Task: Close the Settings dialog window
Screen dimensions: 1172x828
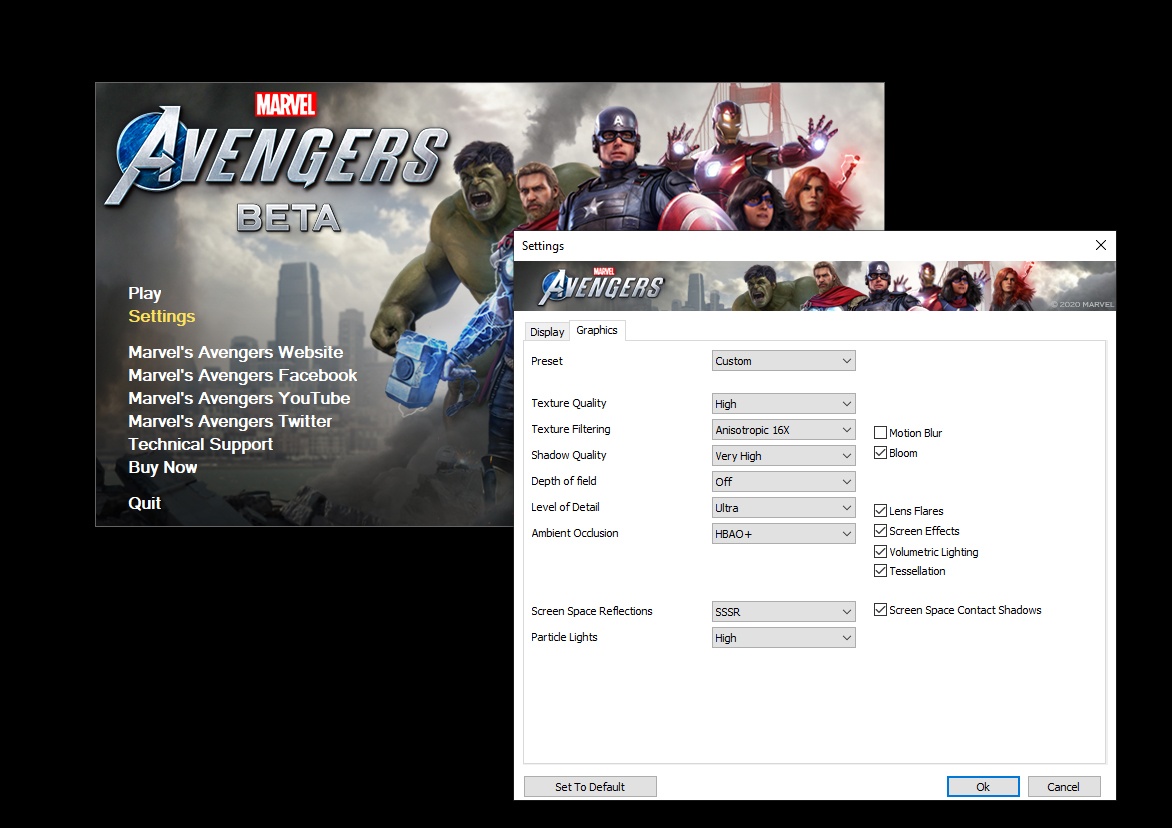Action: click(x=1100, y=245)
